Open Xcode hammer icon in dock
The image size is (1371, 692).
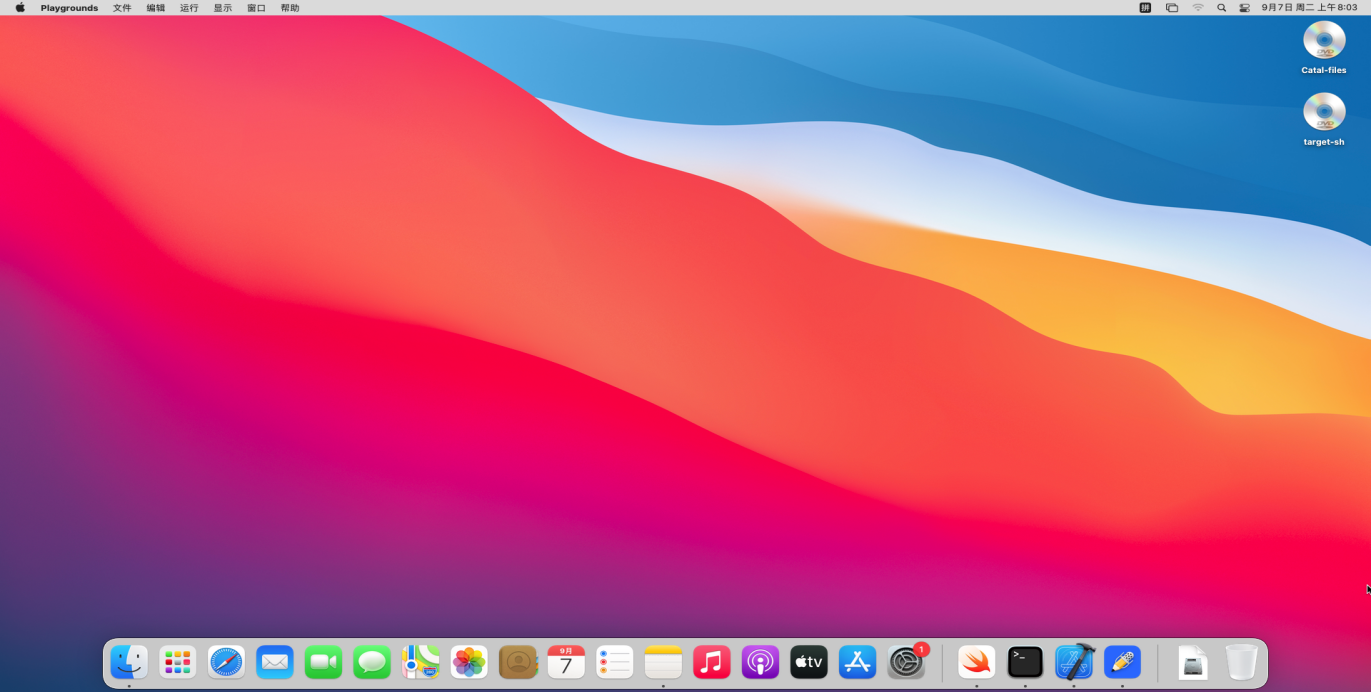tap(1074, 662)
